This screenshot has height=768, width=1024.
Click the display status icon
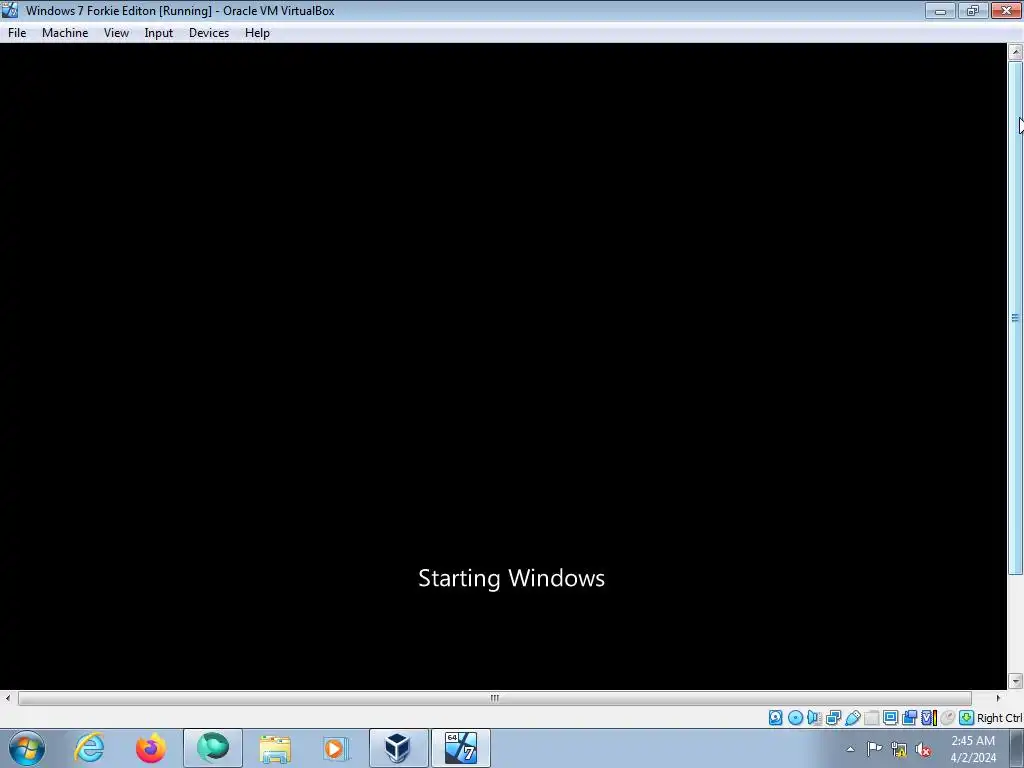890,718
